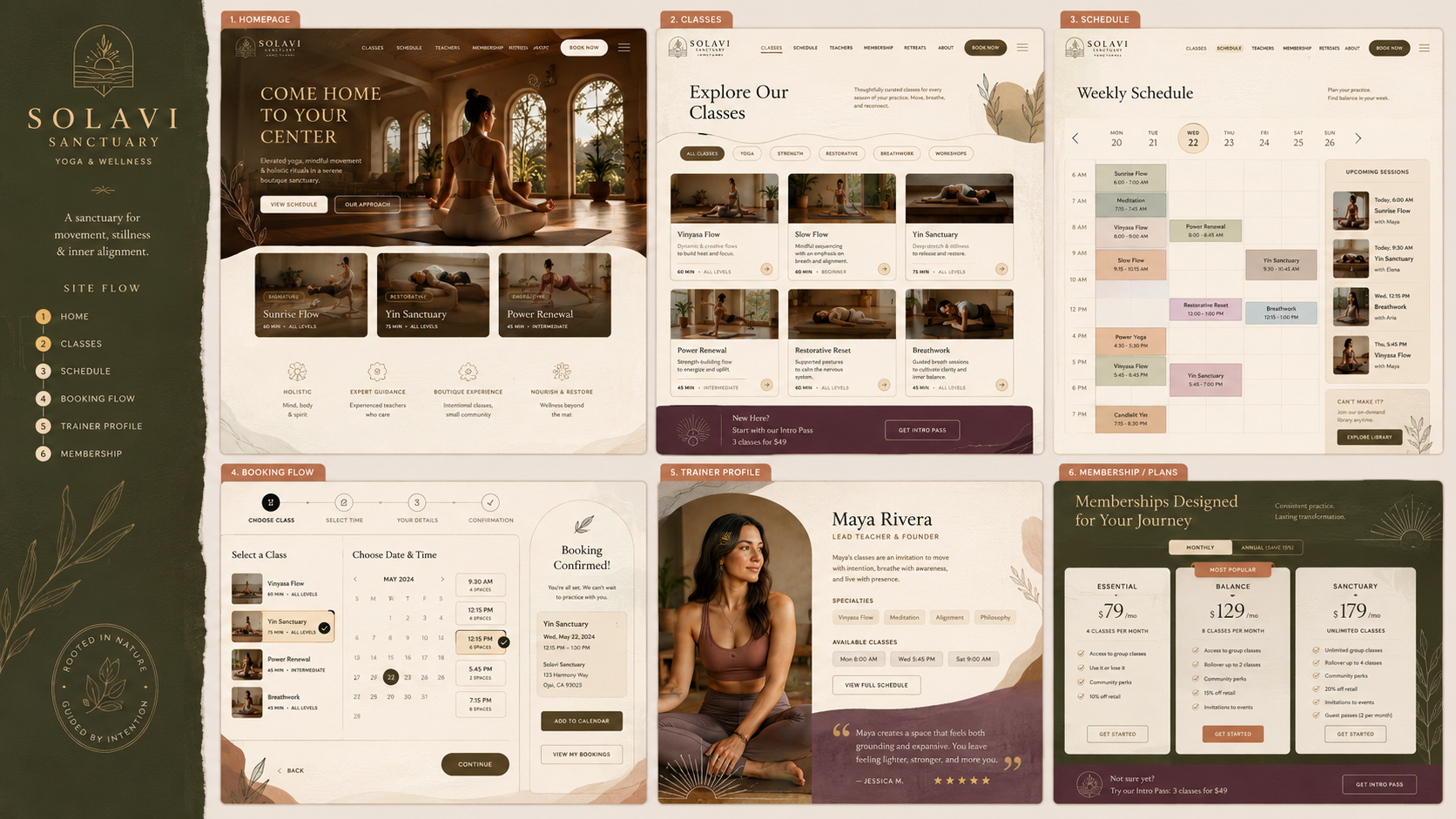The width and height of the screenshot is (1456, 819).
Task: Click the Sunrise Flow featured class thumbnail
Action: coord(311,295)
